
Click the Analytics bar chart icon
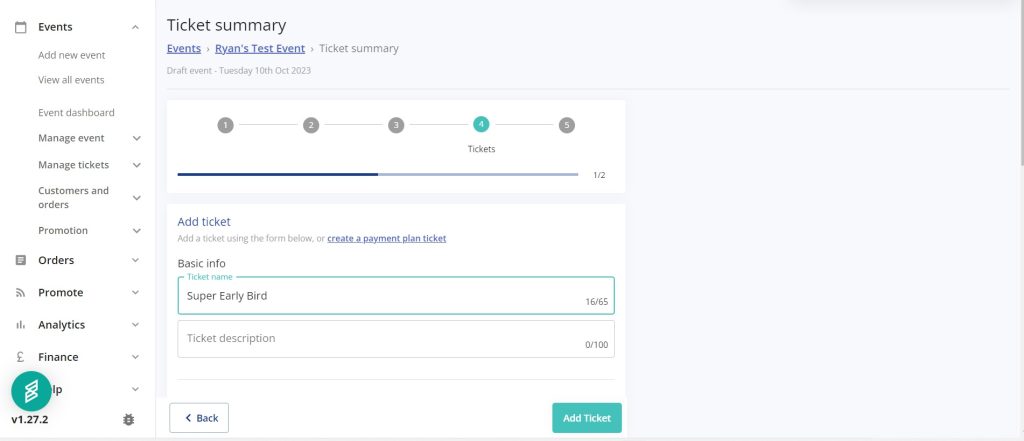point(20,325)
